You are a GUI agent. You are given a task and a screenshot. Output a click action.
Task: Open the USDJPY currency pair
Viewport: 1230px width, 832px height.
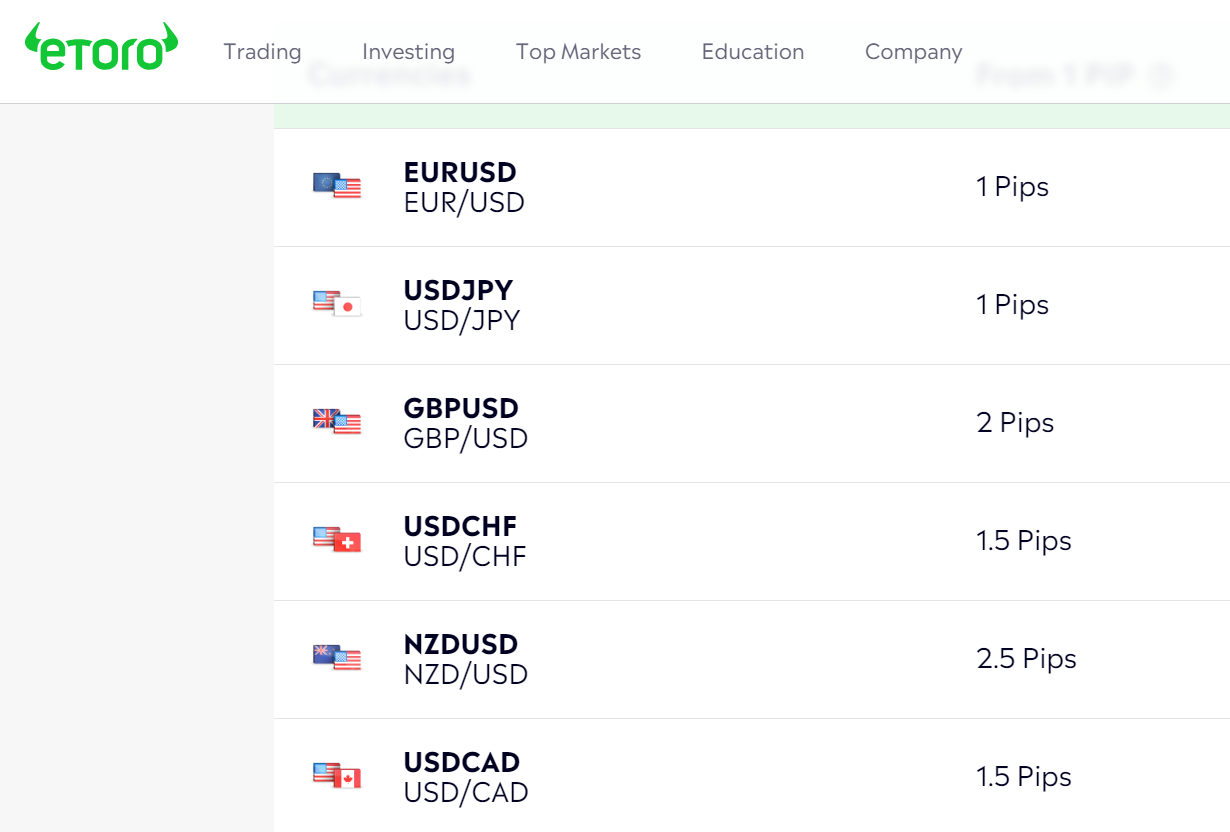pos(458,291)
